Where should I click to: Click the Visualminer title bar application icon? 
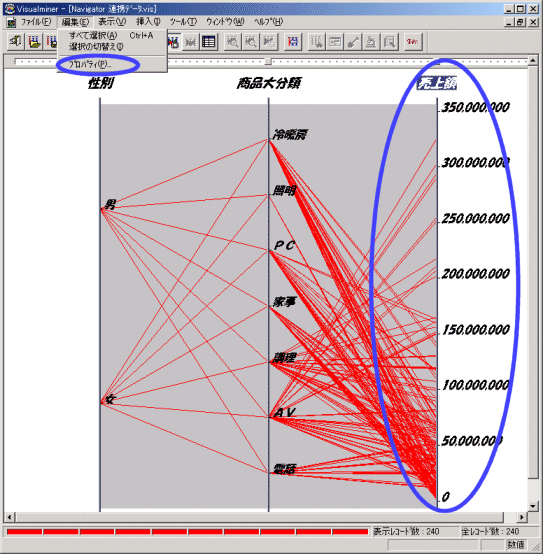pyautogui.click(x=9, y=8)
